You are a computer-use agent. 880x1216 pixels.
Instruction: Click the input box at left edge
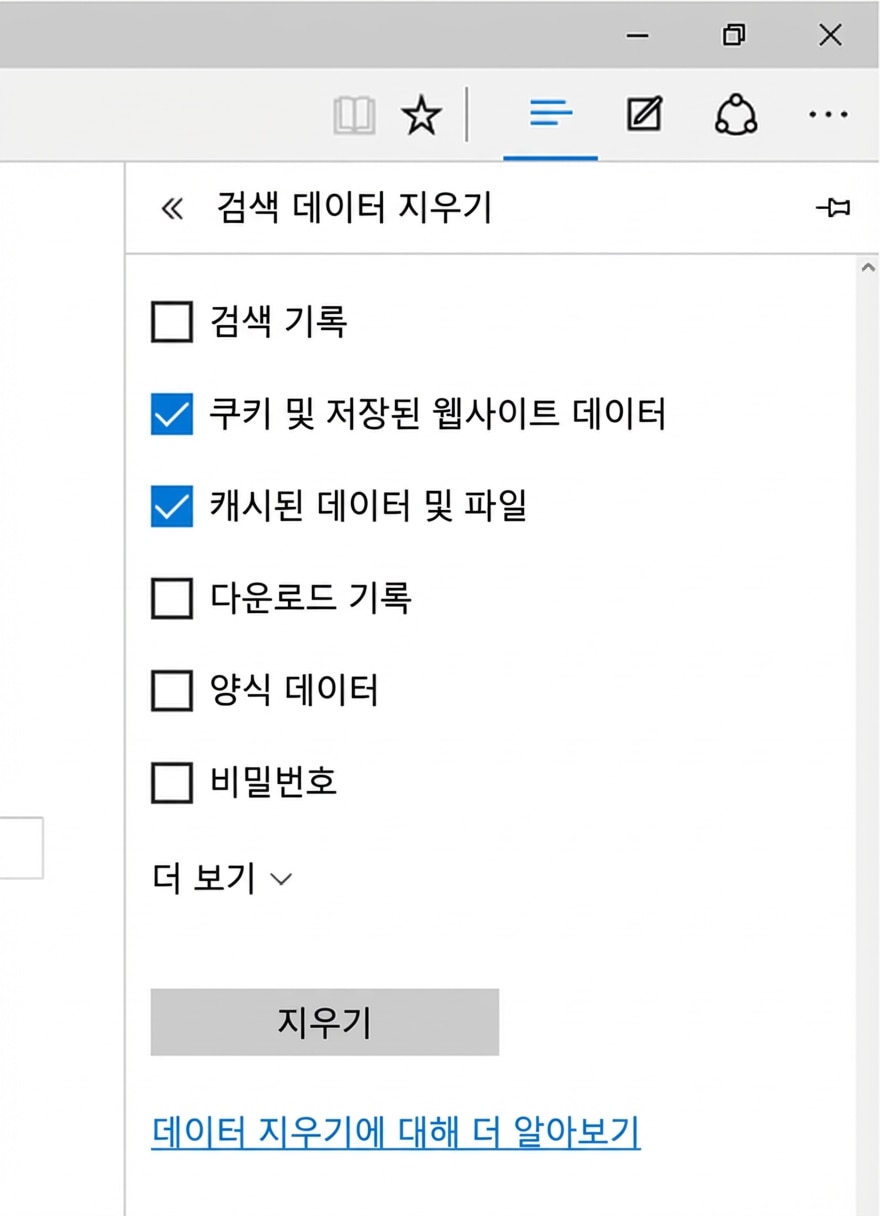point(20,848)
